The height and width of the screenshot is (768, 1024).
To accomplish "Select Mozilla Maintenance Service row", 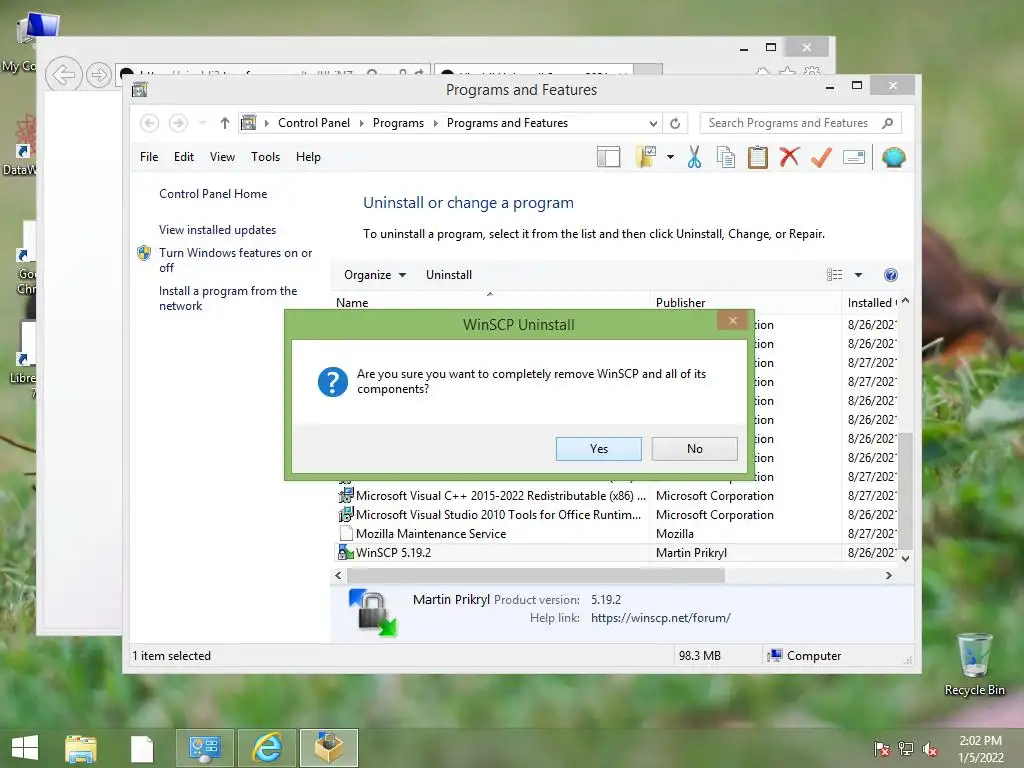I will 617,534.
